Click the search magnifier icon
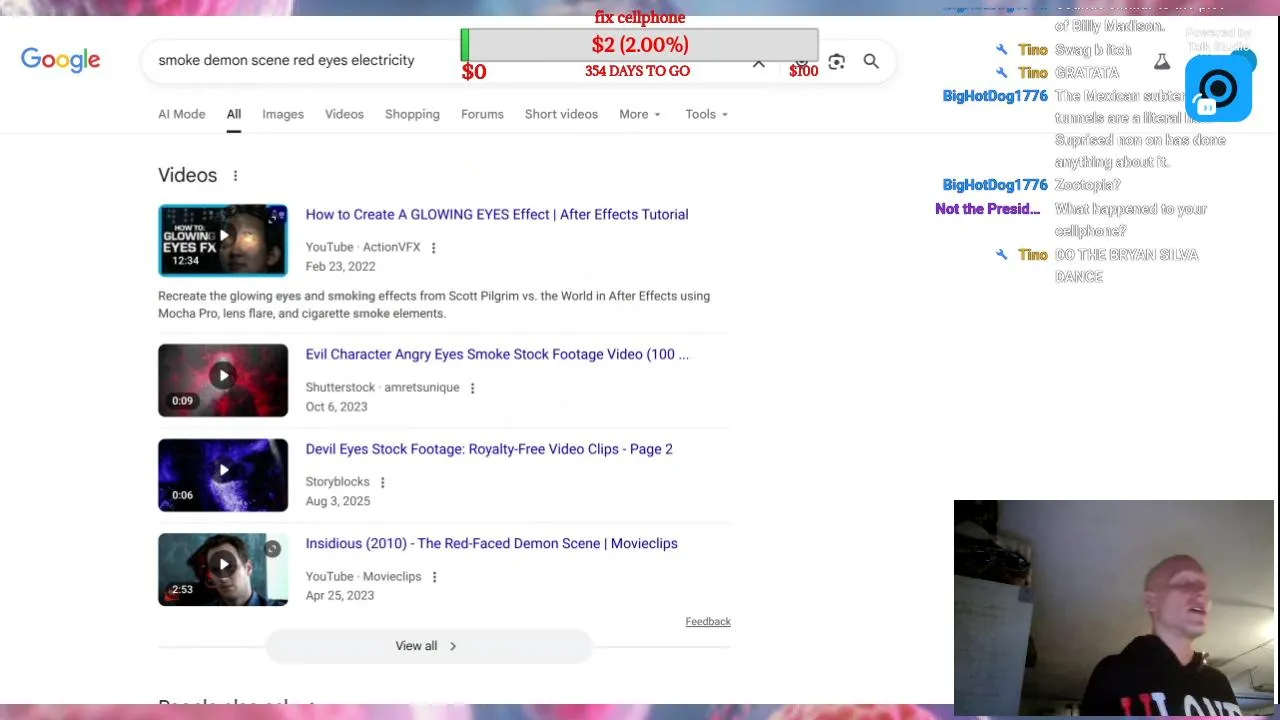 pyautogui.click(x=871, y=61)
